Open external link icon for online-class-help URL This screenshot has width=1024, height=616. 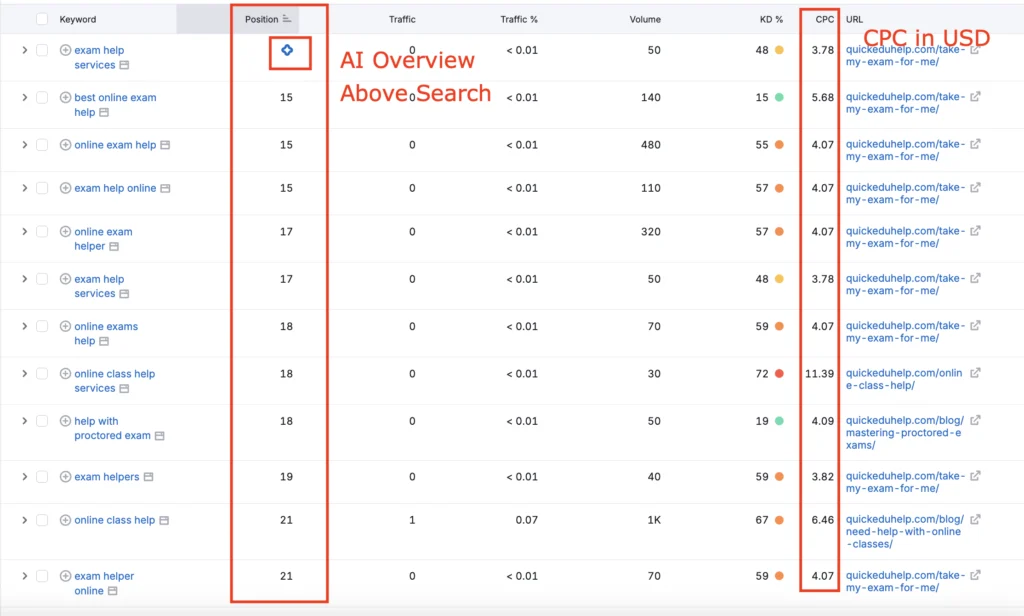[975, 373]
